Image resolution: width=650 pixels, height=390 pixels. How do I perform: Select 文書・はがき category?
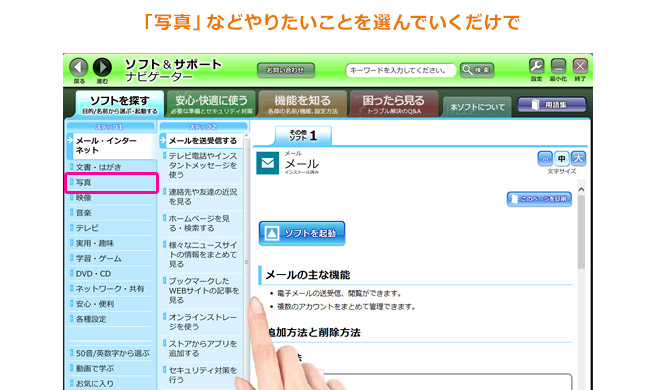[x=112, y=167]
